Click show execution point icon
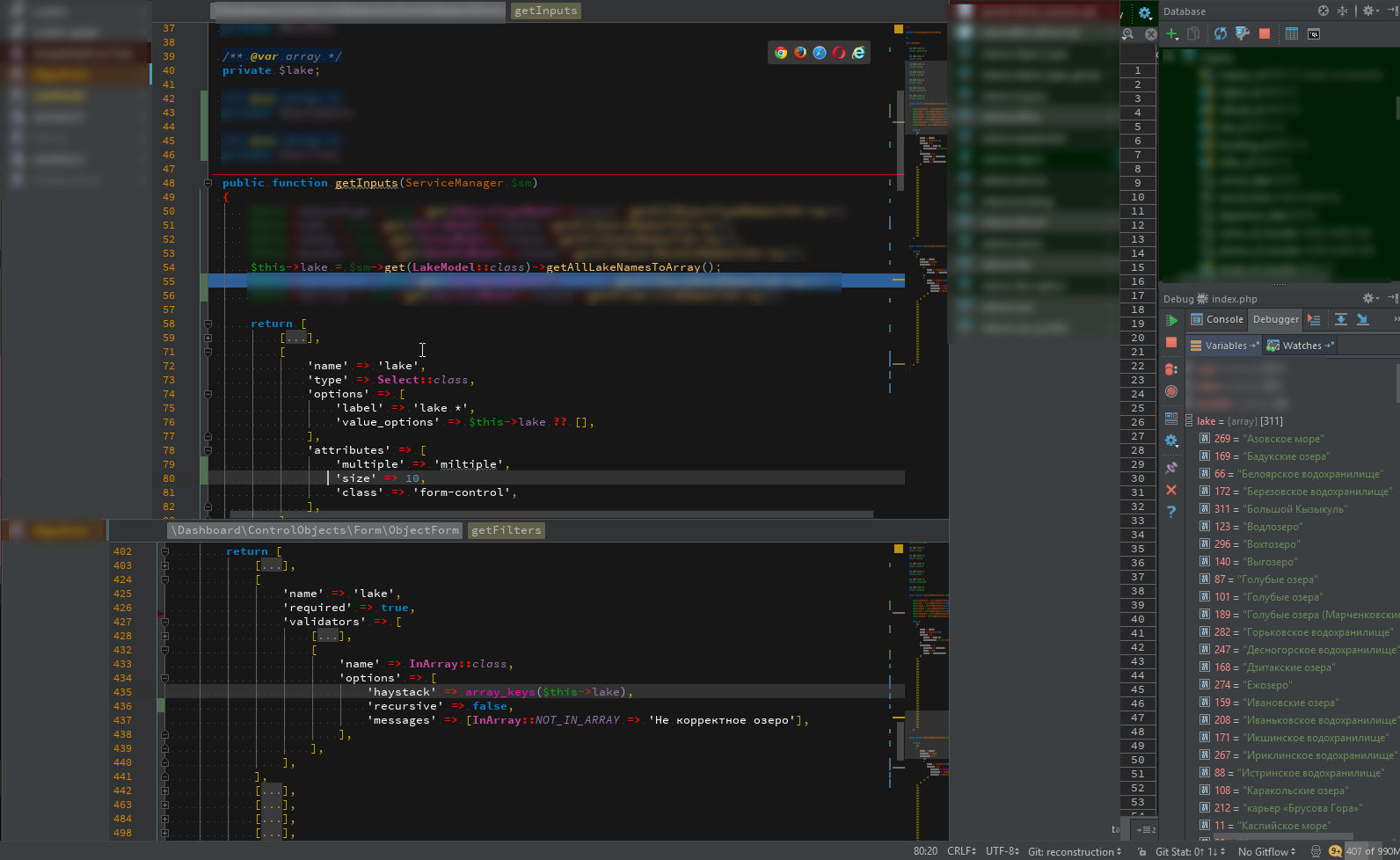Image resolution: width=1400 pixels, height=860 pixels. coord(1314,319)
